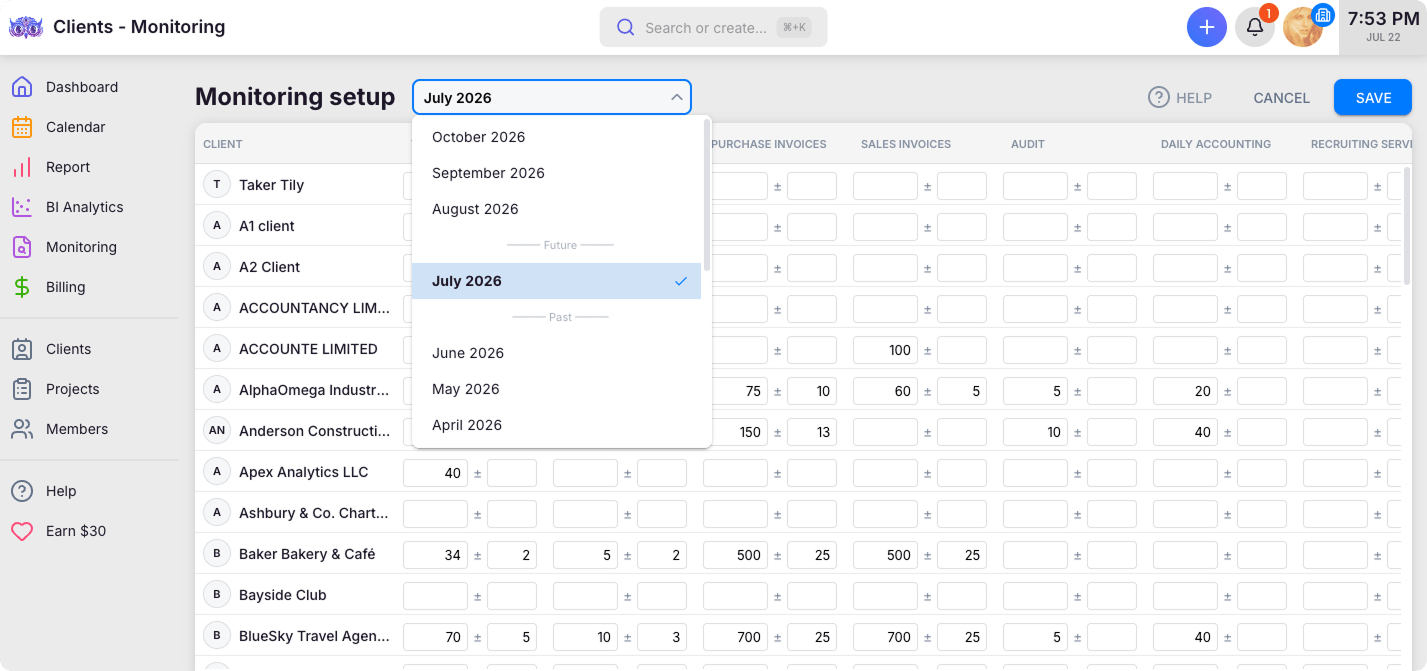Viewport: 1427px width, 671px height.
Task: Click the Taker Tily avatar badge
Action: point(217,185)
